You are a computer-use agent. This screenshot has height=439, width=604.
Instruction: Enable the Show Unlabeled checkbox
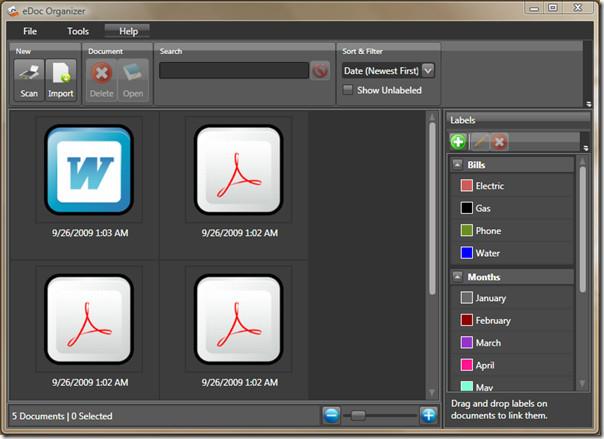point(348,90)
